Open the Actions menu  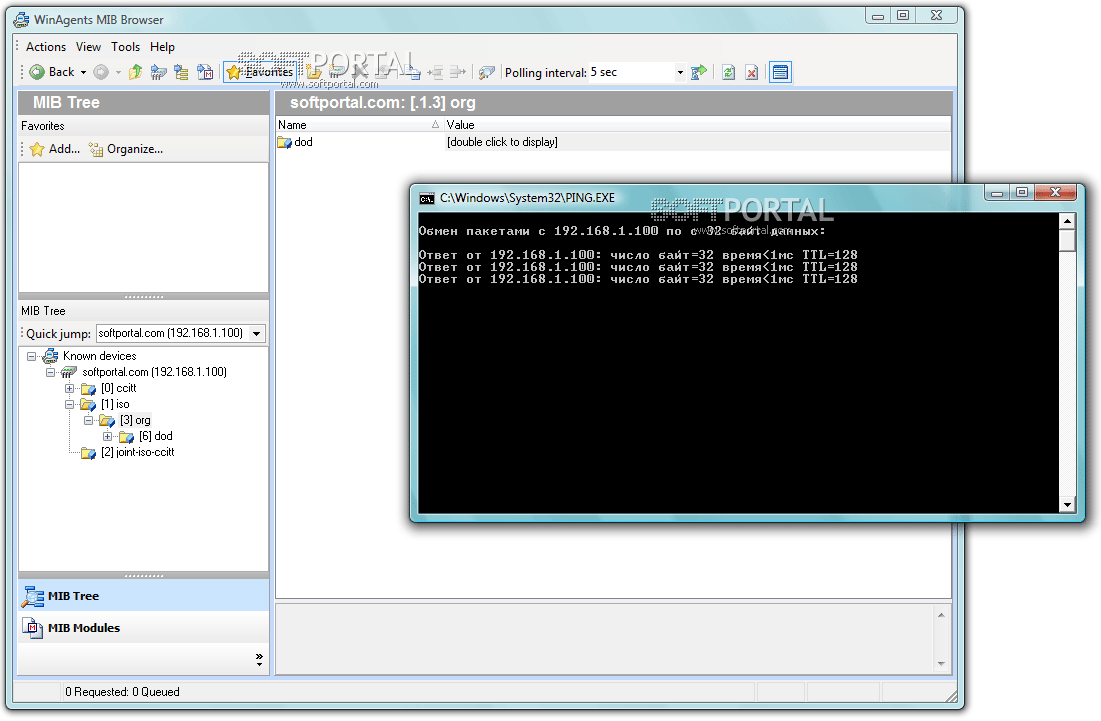(x=46, y=46)
